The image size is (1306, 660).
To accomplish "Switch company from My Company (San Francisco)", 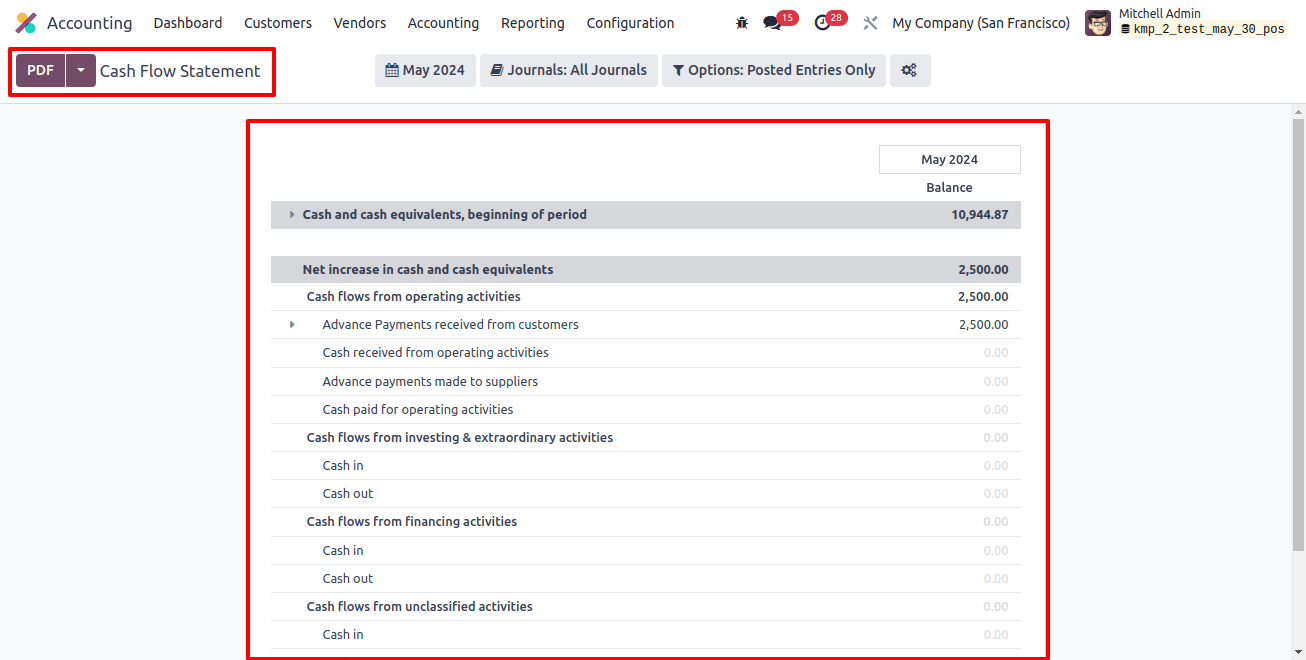I will 981,23.
